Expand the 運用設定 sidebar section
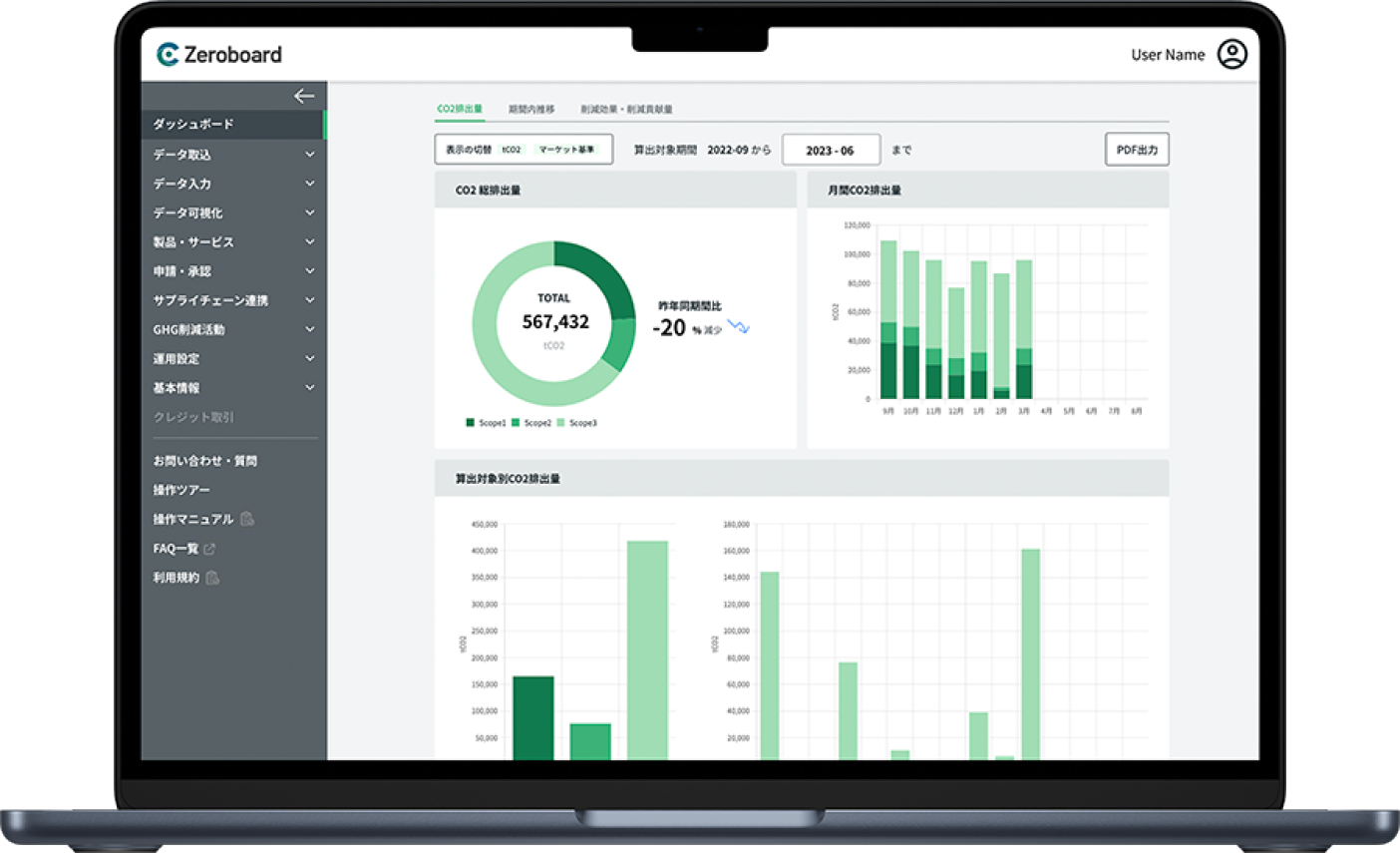Image resolution: width=1400 pixels, height=853 pixels. (x=309, y=358)
